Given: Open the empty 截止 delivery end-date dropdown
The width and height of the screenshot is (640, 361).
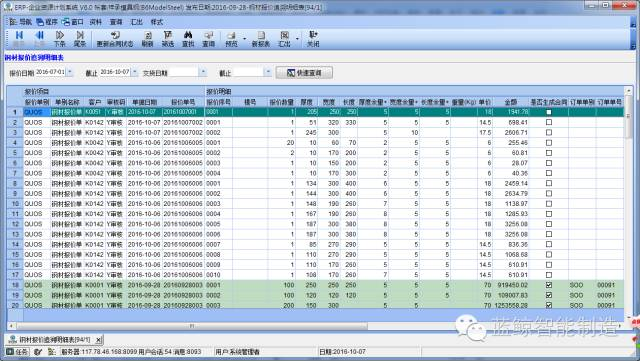Looking at the screenshot, I should tap(268, 72).
